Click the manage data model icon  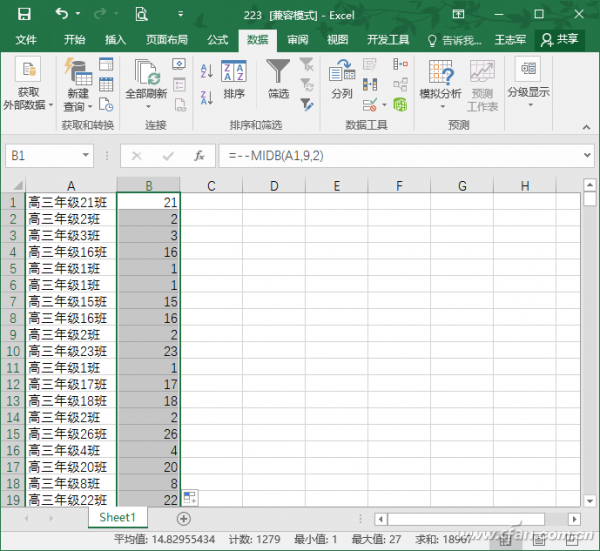[x=400, y=104]
